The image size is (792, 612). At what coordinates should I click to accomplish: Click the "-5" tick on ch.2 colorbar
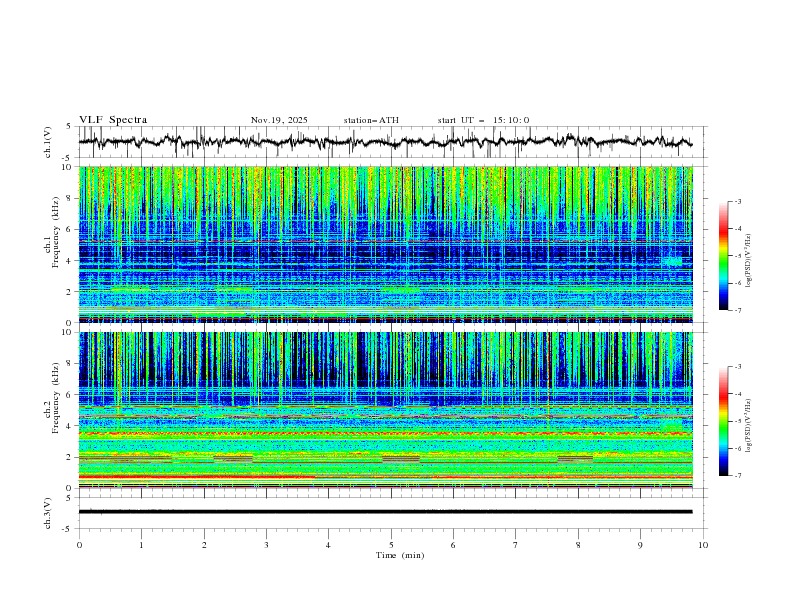pyautogui.click(x=737, y=421)
